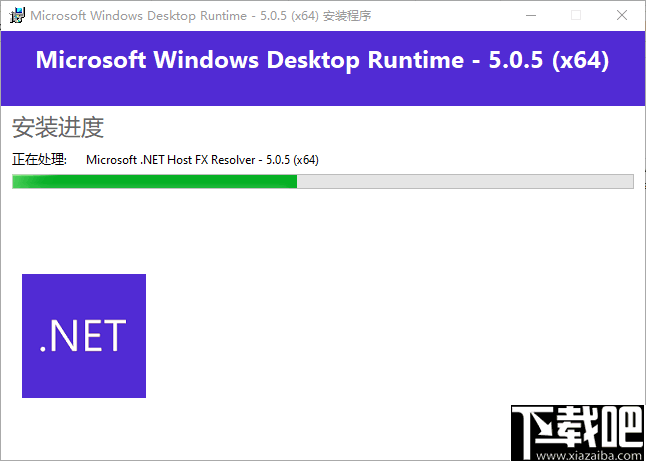Click the window title text in the title bar
Screen dimensions: 646x461
coord(201,16)
